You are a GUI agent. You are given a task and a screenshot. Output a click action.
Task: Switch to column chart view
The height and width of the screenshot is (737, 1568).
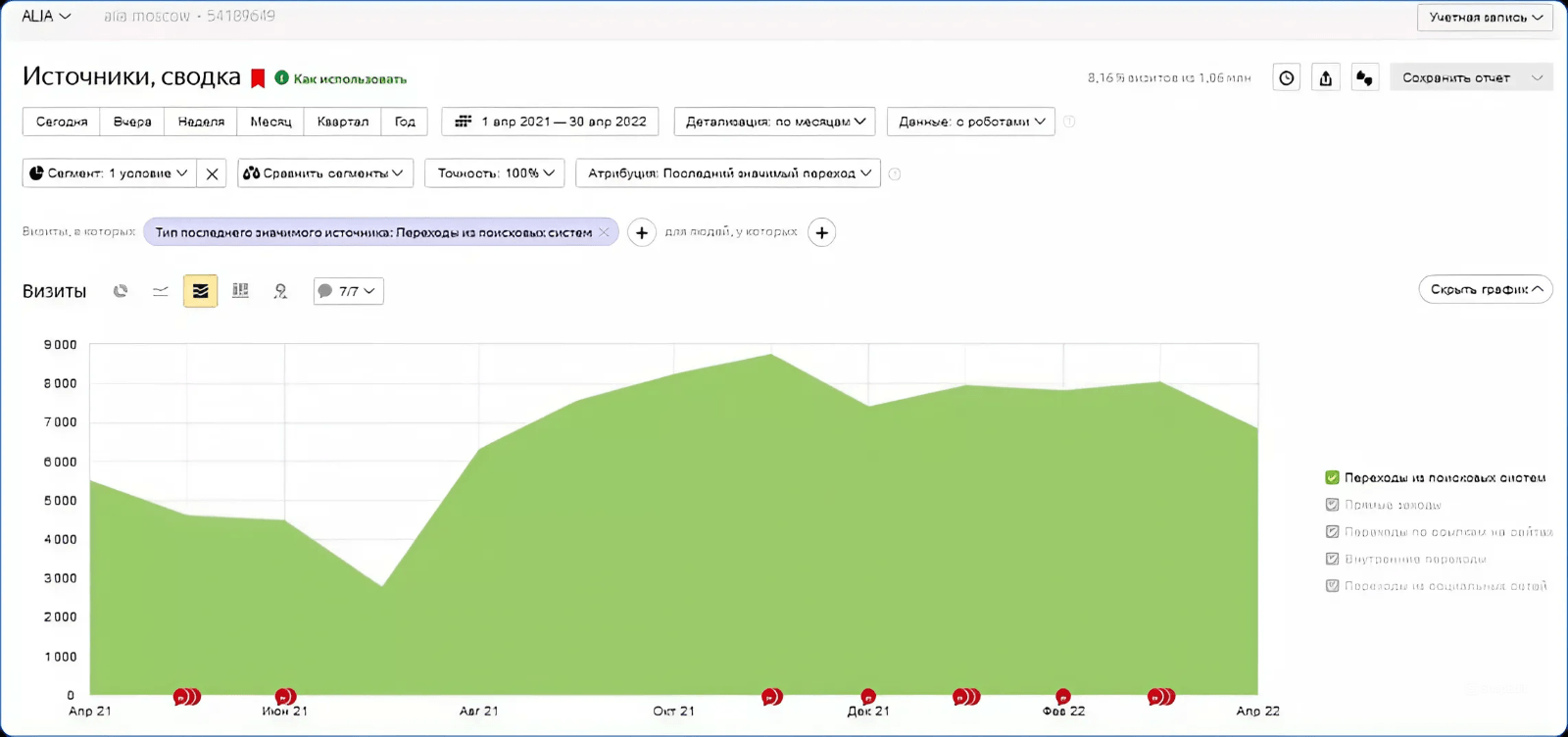click(x=240, y=291)
